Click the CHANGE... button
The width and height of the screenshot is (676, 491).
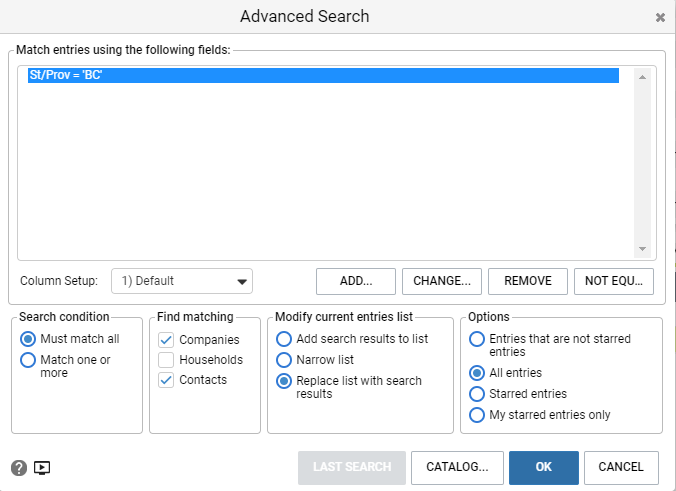[x=442, y=281]
